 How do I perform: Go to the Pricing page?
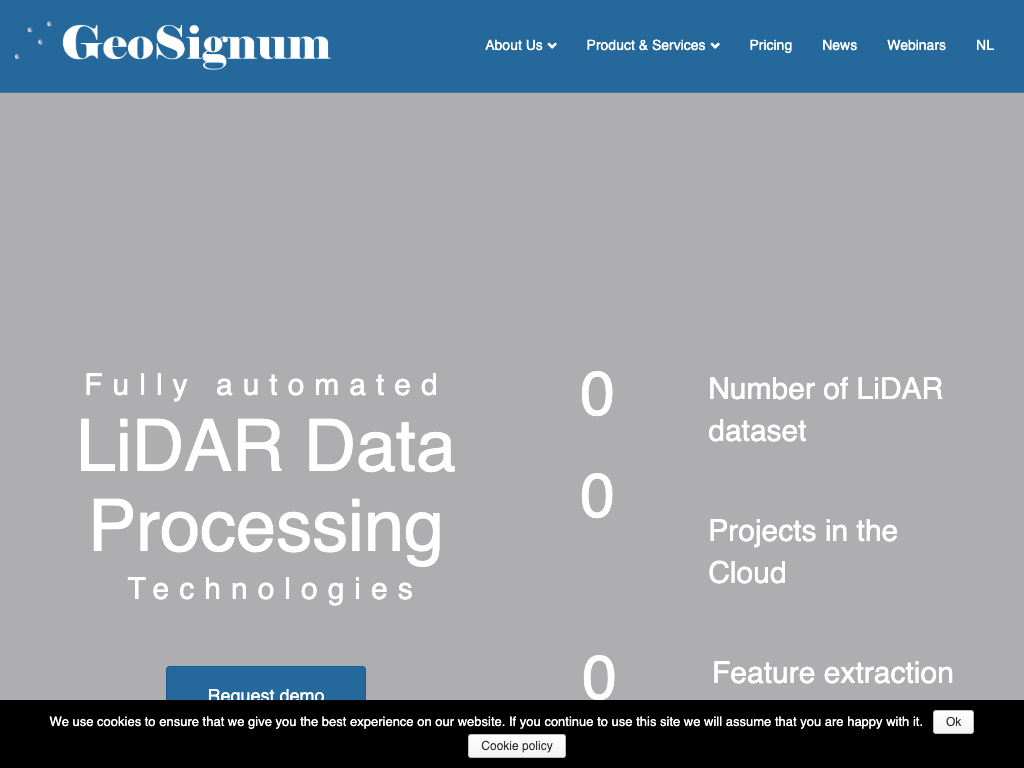click(770, 45)
